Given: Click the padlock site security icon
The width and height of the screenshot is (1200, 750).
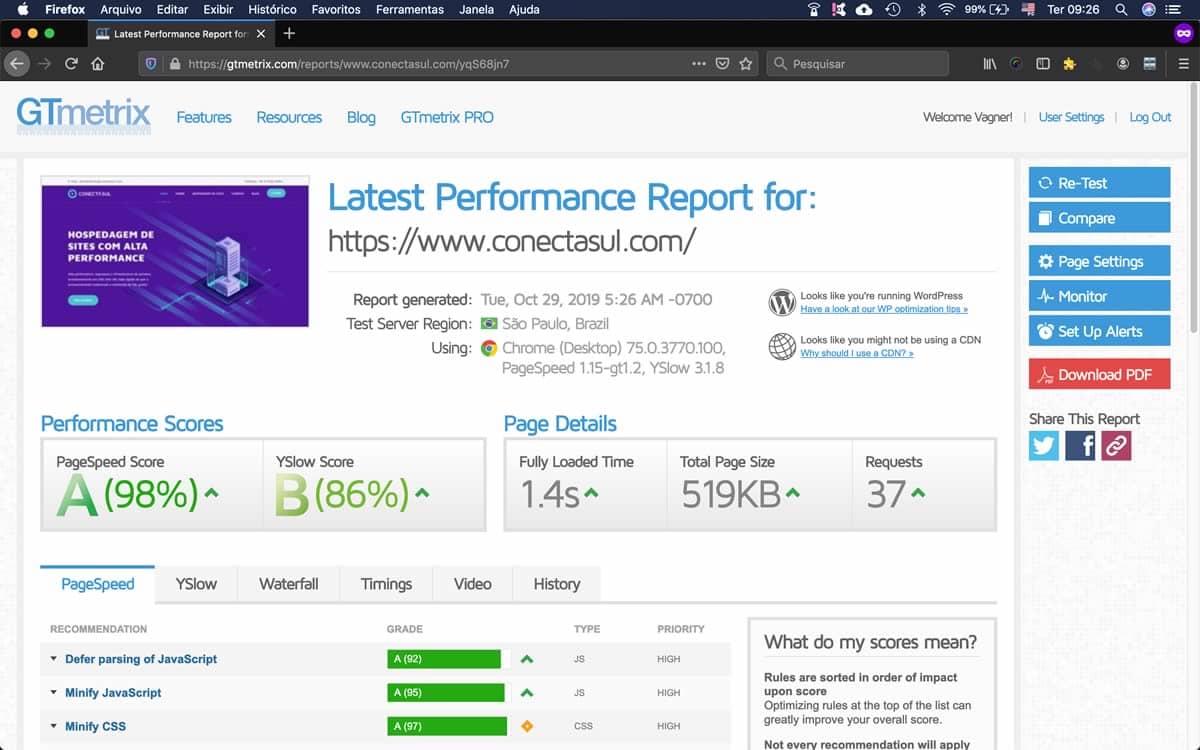Looking at the screenshot, I should [x=175, y=63].
